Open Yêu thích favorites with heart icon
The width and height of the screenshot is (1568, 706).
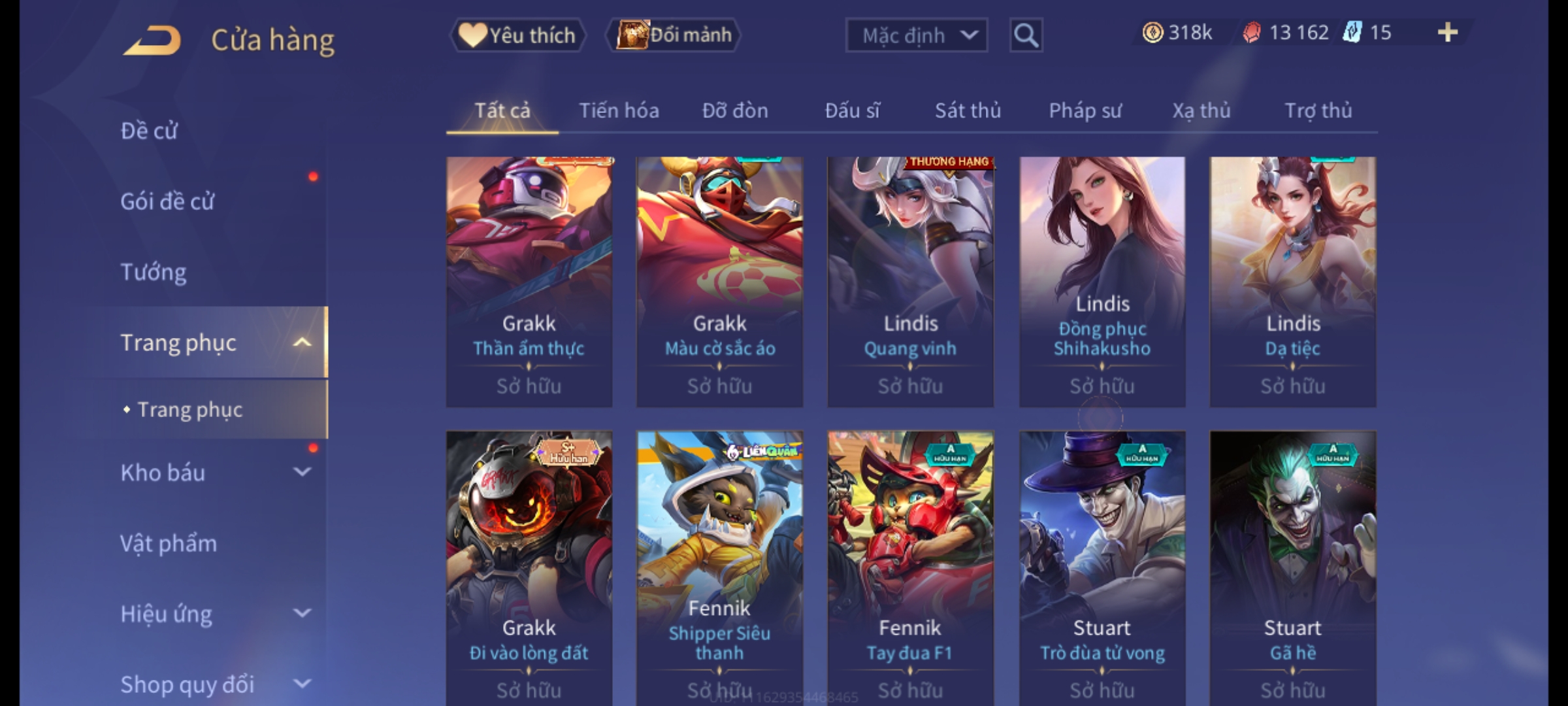[517, 35]
